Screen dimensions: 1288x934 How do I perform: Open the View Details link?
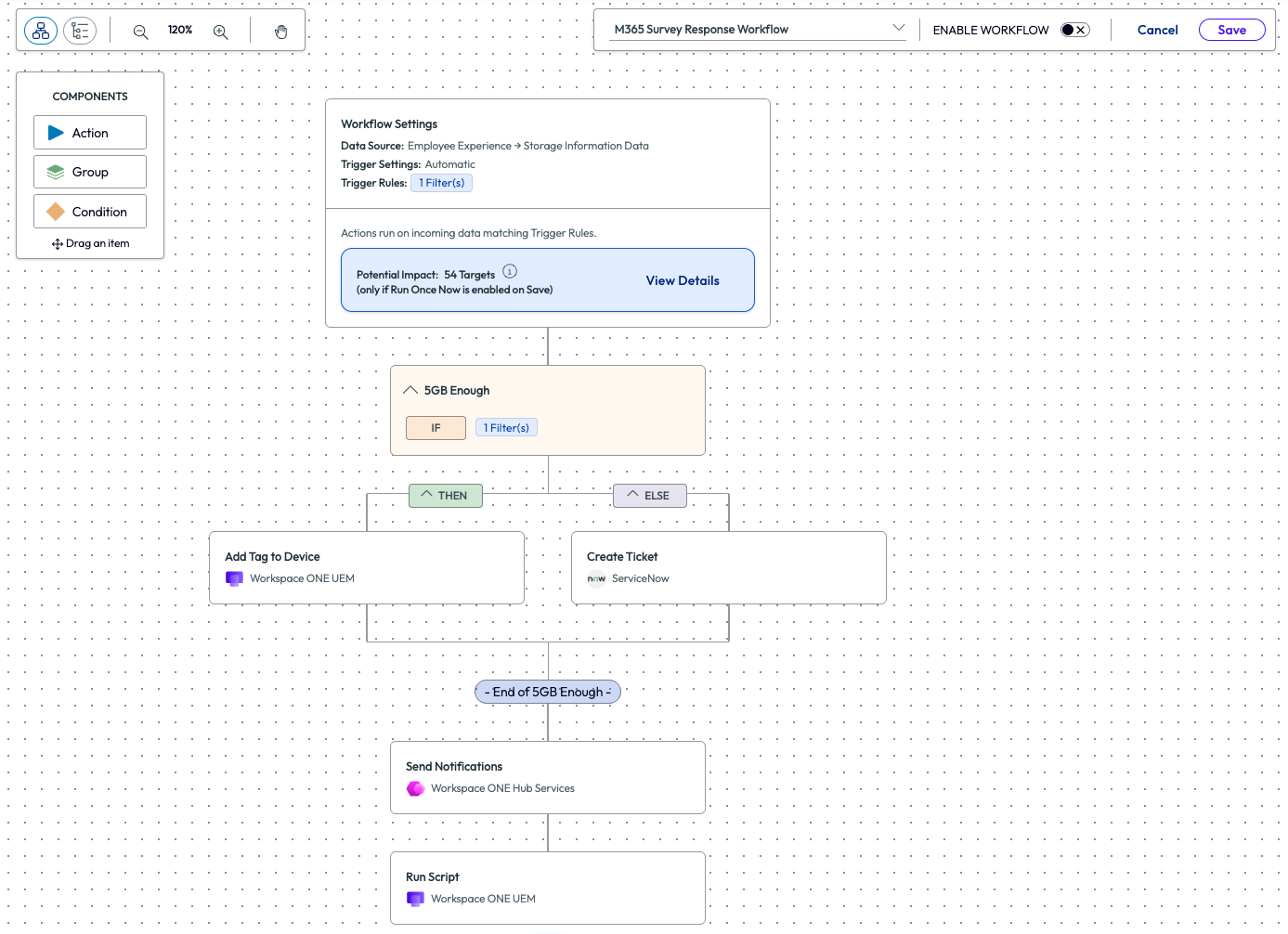[x=683, y=280]
